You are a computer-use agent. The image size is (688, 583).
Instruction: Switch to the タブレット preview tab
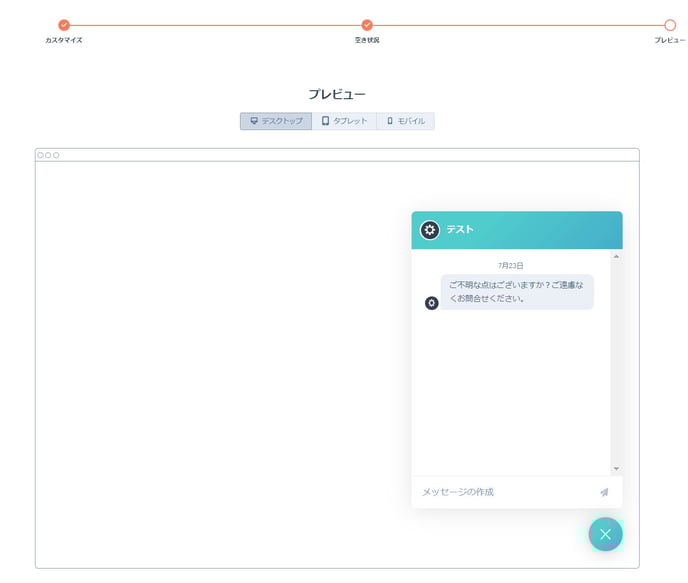pyautogui.click(x=344, y=121)
